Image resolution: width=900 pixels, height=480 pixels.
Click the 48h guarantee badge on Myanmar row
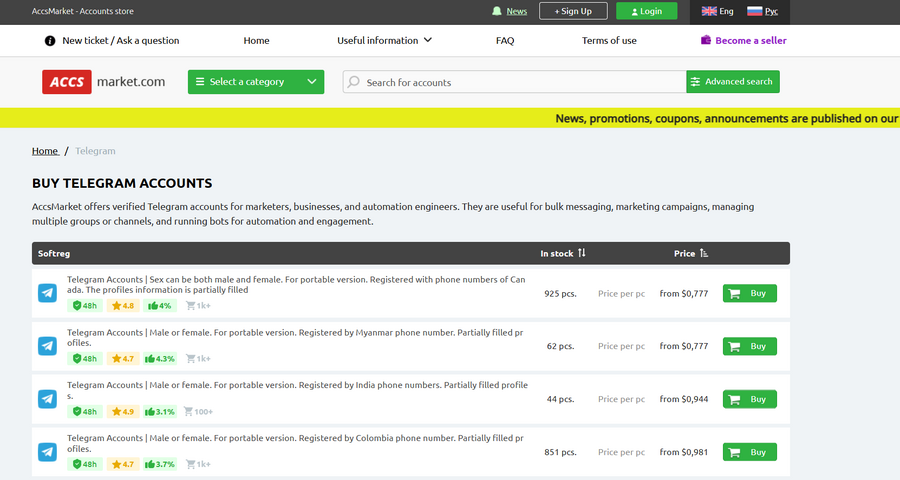85,358
